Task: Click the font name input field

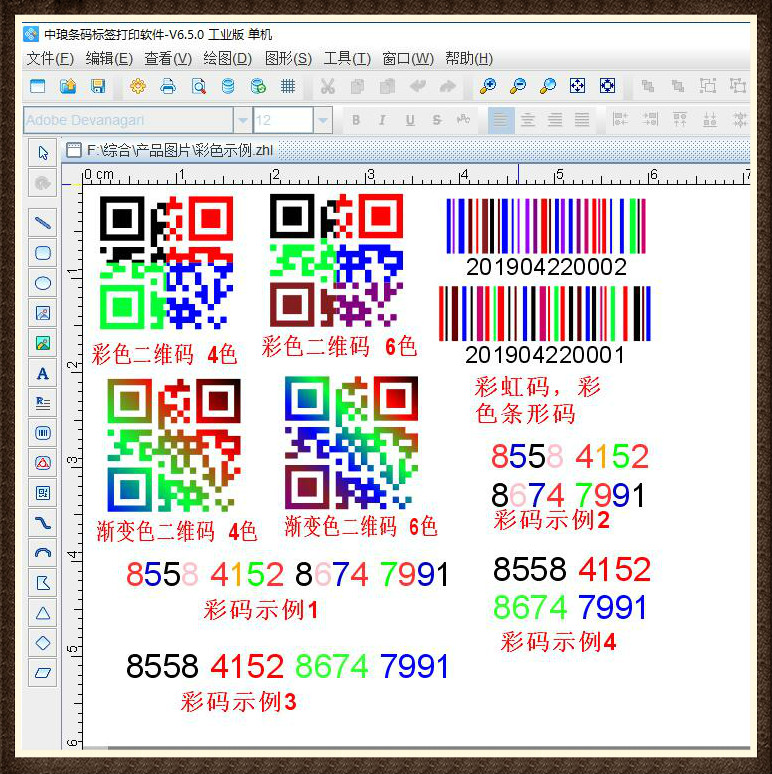Action: tap(128, 120)
